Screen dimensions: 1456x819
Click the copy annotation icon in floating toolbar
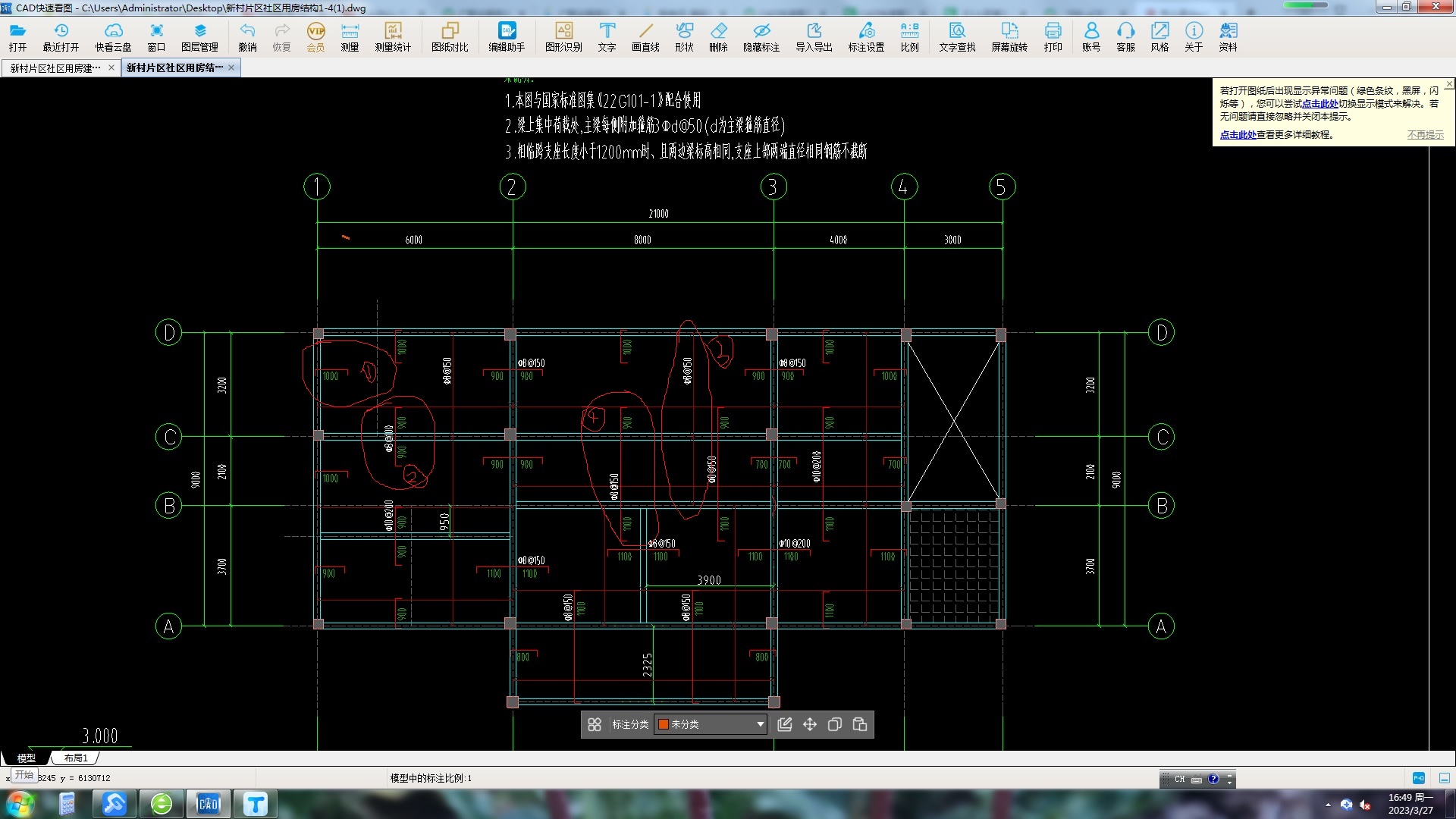click(835, 724)
